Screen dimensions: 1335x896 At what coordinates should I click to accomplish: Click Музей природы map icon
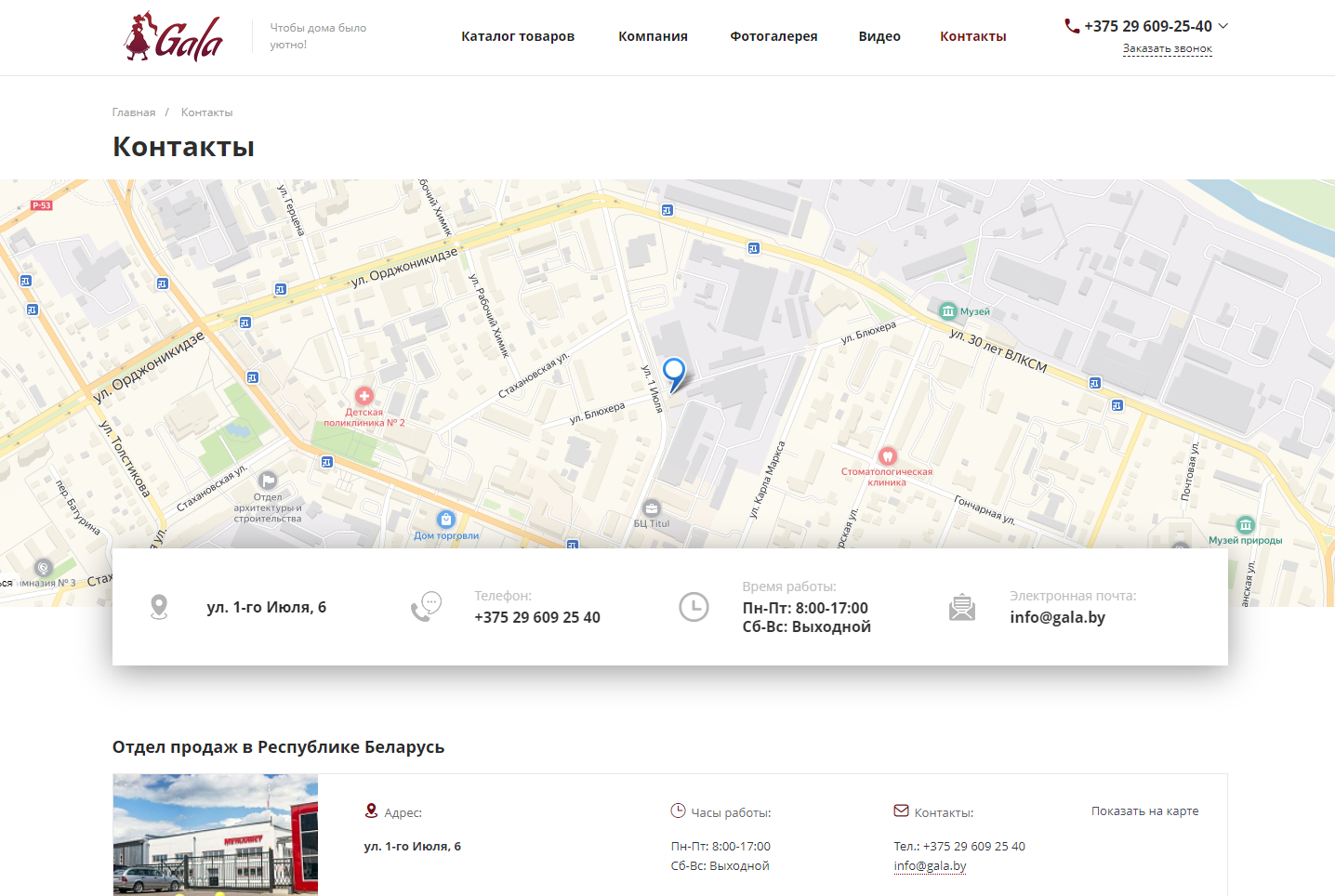[x=1246, y=525]
